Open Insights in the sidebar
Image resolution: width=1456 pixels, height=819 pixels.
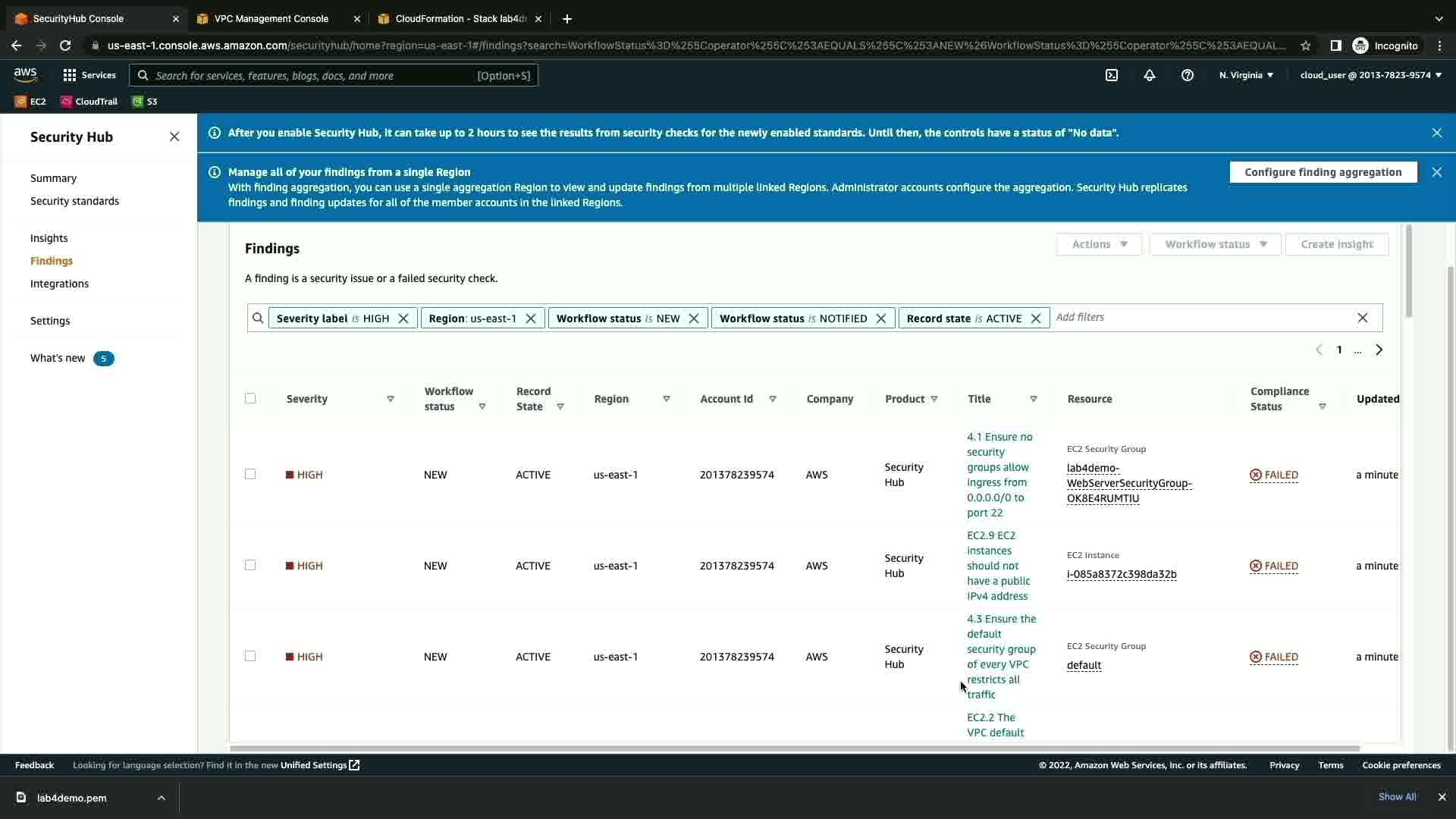(x=49, y=238)
